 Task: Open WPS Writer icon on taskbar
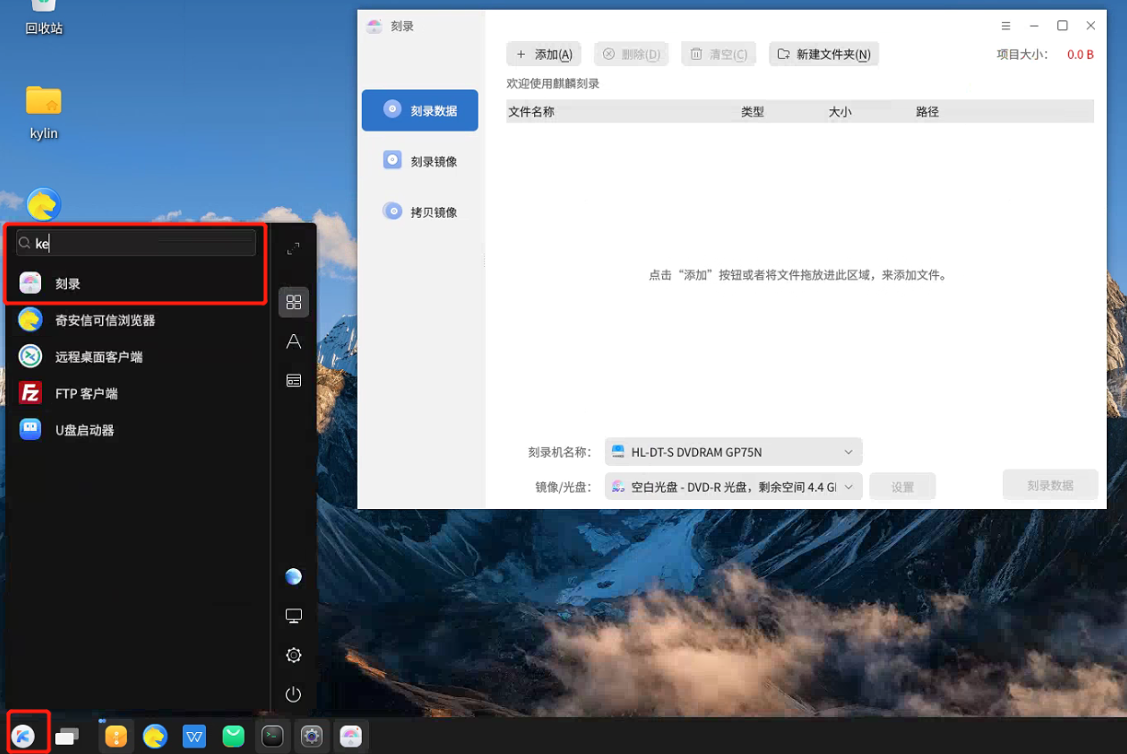194,736
